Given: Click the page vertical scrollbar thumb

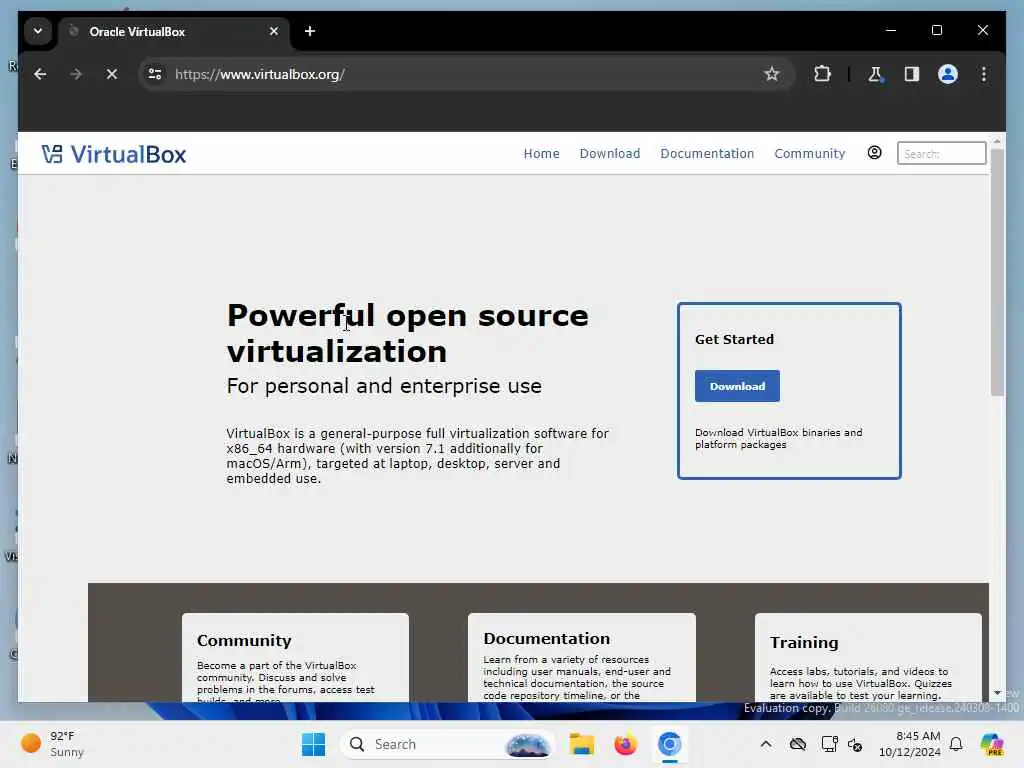Looking at the screenshot, I should point(997,272).
